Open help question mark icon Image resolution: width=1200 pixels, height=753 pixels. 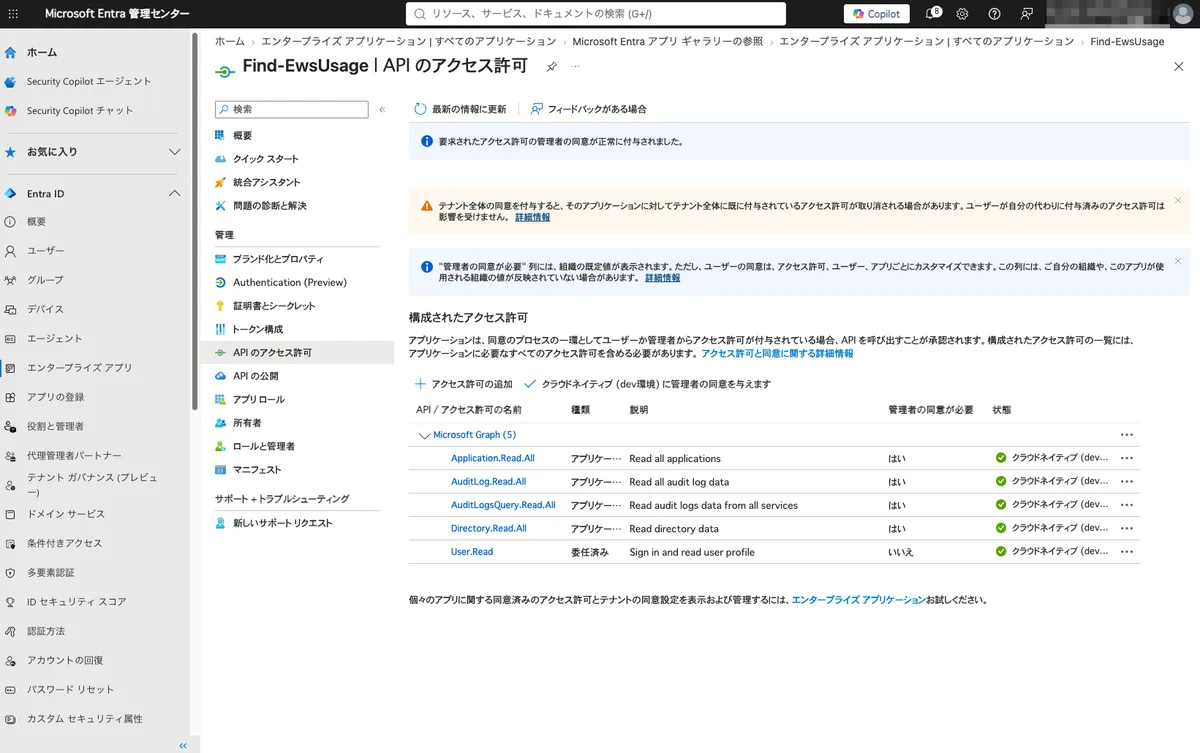[x=994, y=14]
